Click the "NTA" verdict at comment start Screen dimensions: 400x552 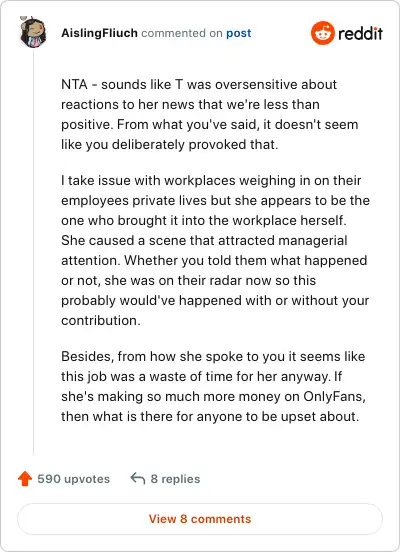[x=74, y=84]
